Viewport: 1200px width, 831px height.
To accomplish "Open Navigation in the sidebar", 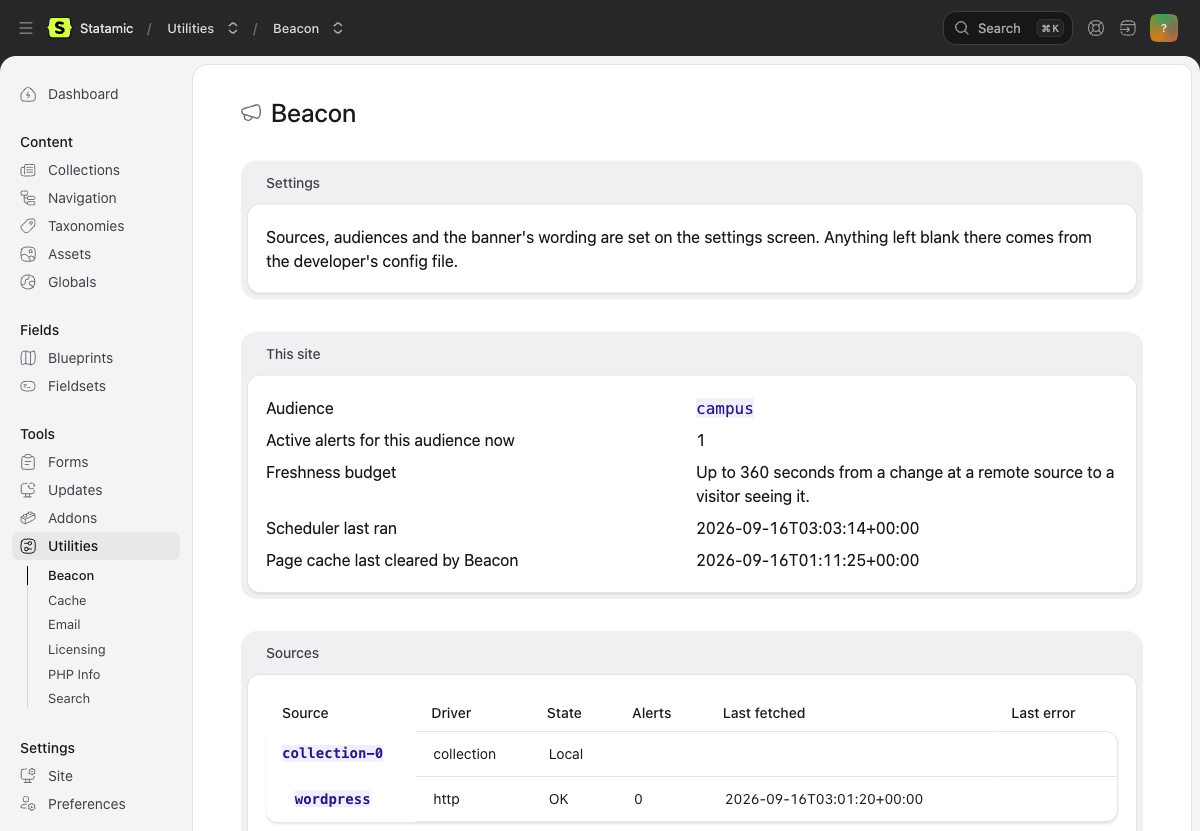I will point(82,198).
